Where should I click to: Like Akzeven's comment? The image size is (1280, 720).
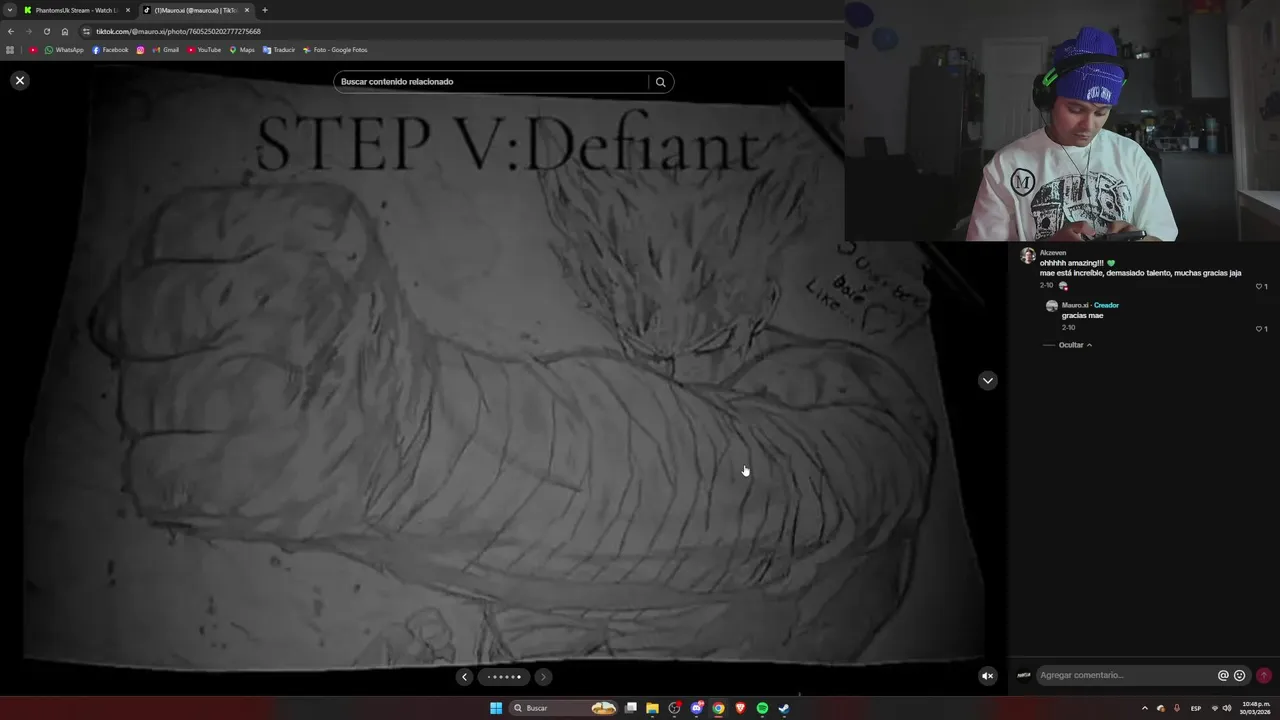pyautogui.click(x=1261, y=286)
